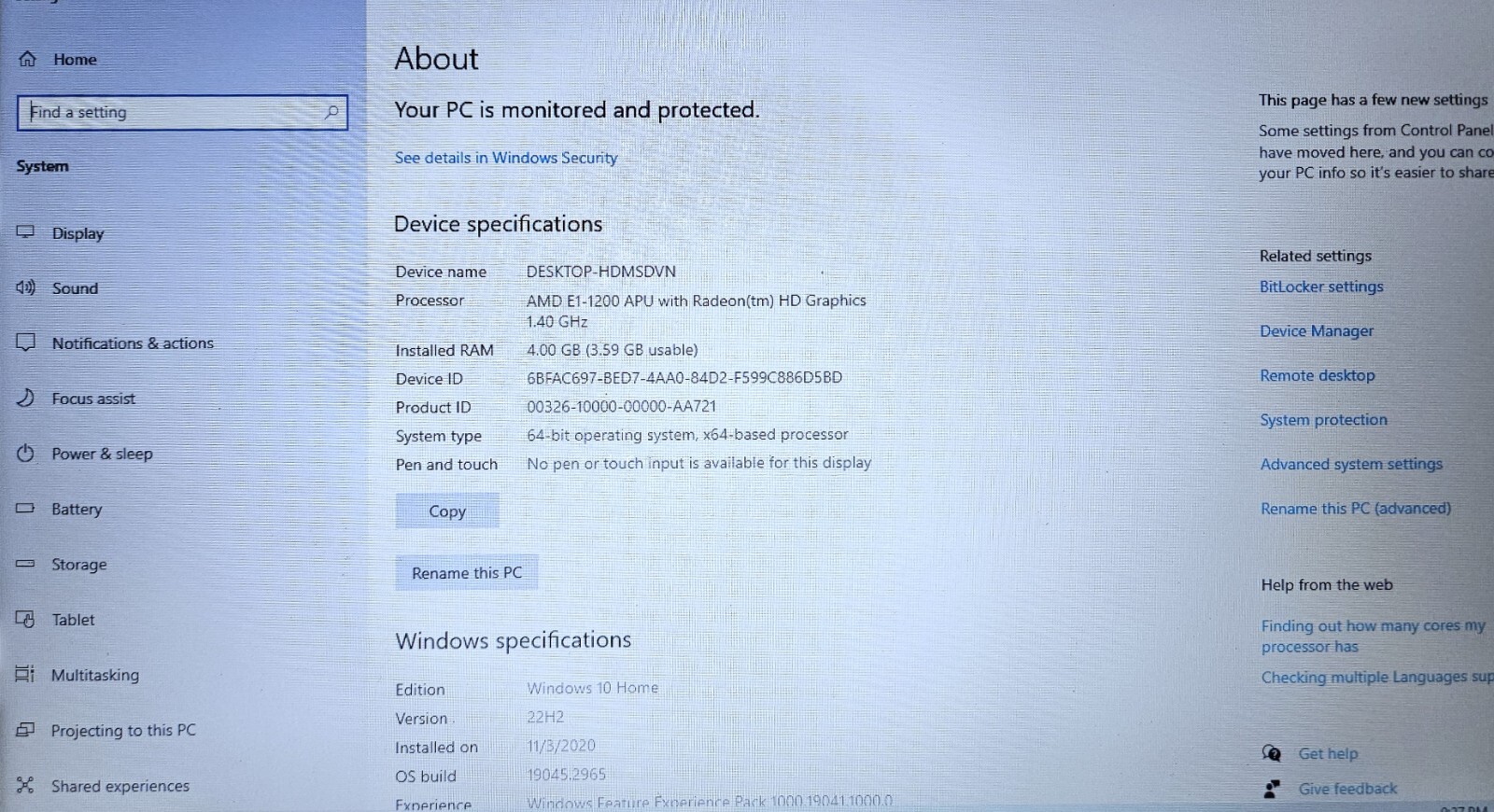Select the installed on date 11/3/2020
The width and height of the screenshot is (1494, 812).
pos(561,746)
